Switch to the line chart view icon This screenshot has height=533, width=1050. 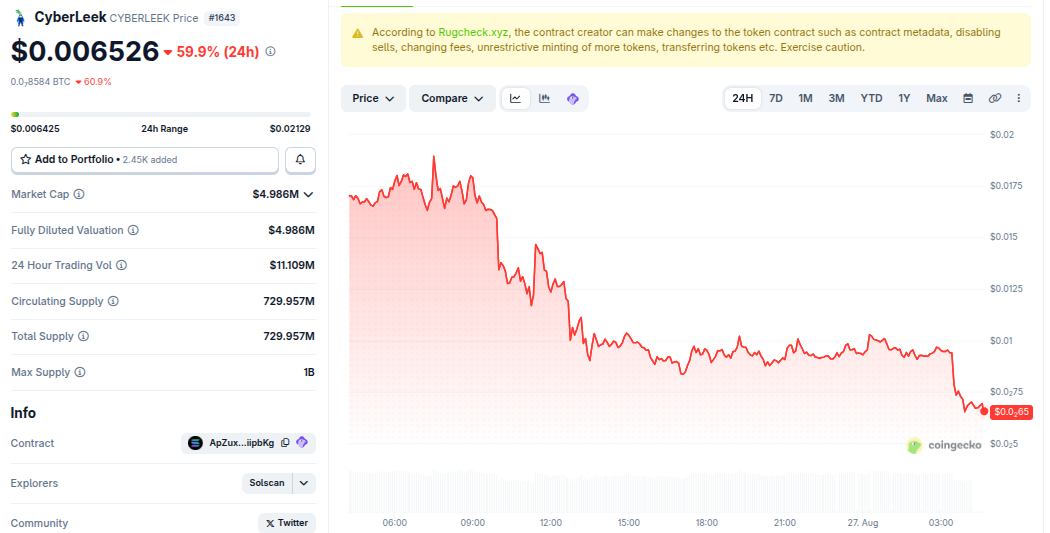click(x=516, y=98)
